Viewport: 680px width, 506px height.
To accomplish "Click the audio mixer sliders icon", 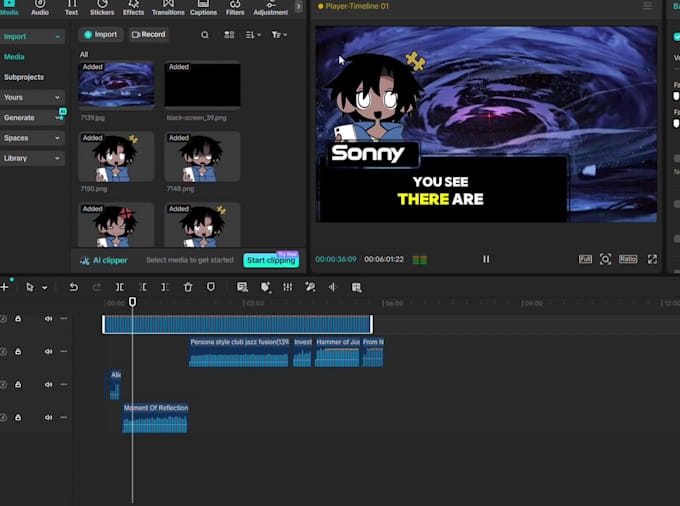I will click(288, 287).
